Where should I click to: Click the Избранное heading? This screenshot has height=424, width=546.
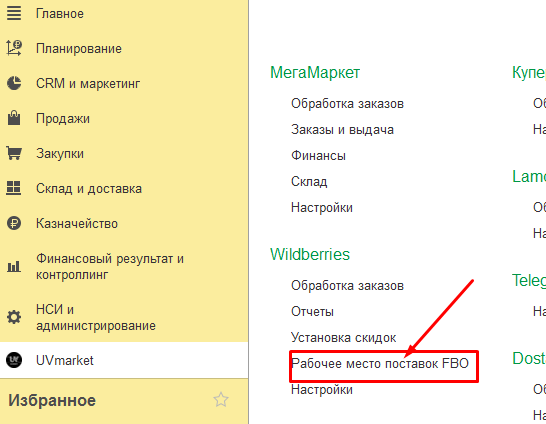tap(52, 400)
